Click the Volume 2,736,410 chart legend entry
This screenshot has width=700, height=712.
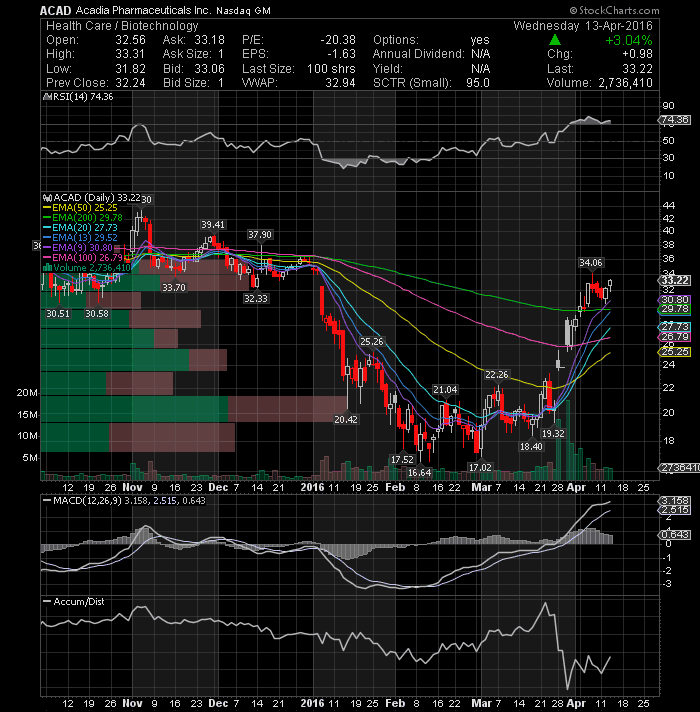click(x=87, y=267)
